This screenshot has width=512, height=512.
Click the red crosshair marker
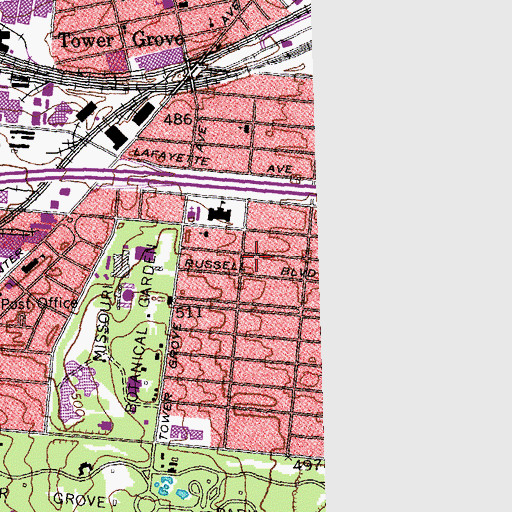click(x=257, y=256)
